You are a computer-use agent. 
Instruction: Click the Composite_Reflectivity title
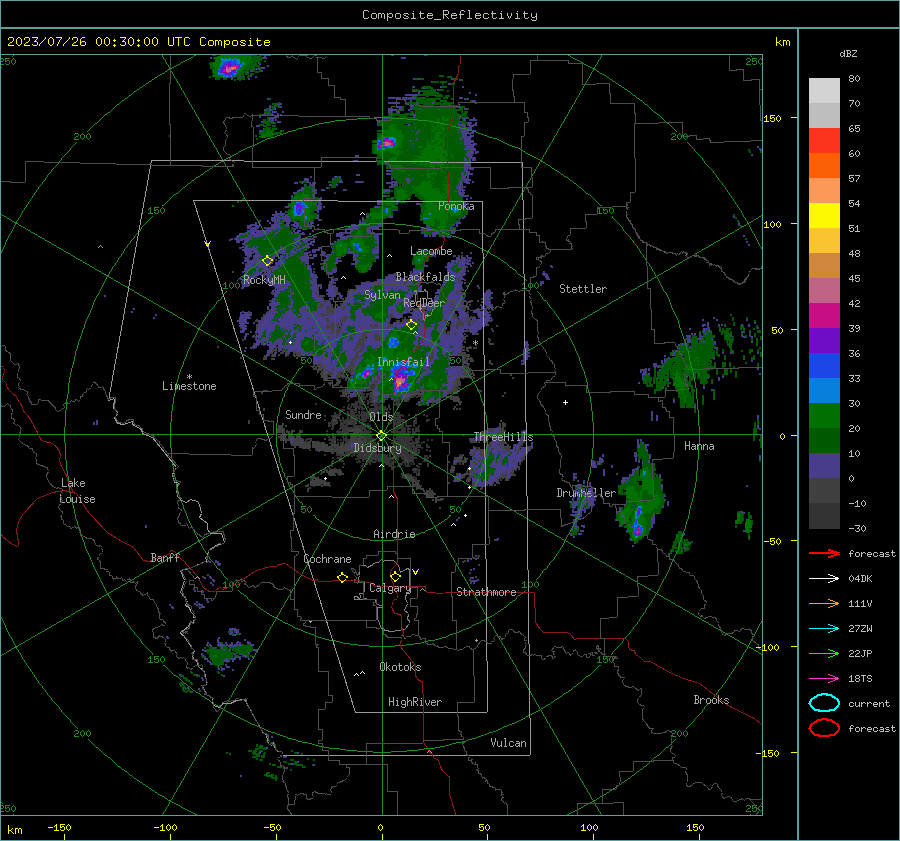point(450,15)
